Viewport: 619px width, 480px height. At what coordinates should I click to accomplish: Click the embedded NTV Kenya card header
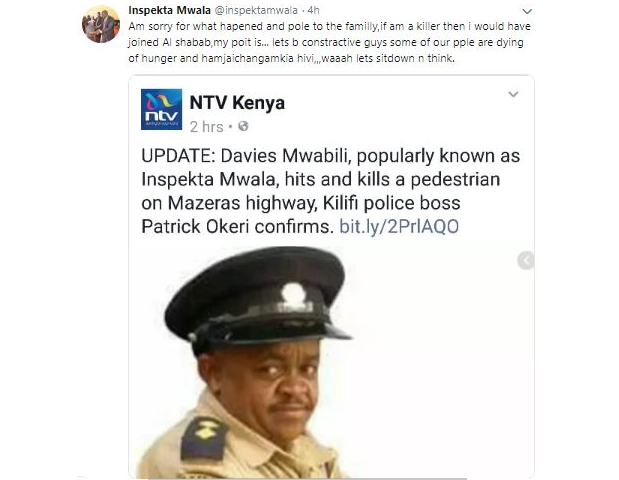click(332, 110)
